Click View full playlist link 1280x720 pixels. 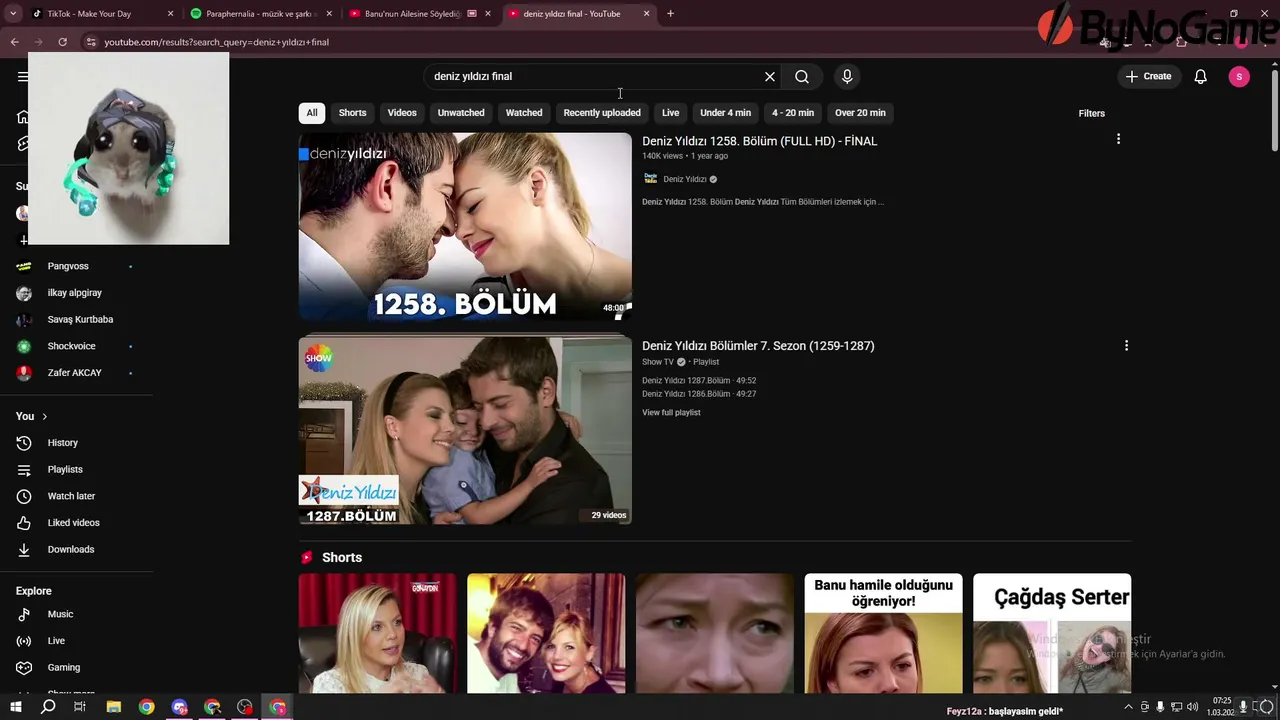click(671, 413)
